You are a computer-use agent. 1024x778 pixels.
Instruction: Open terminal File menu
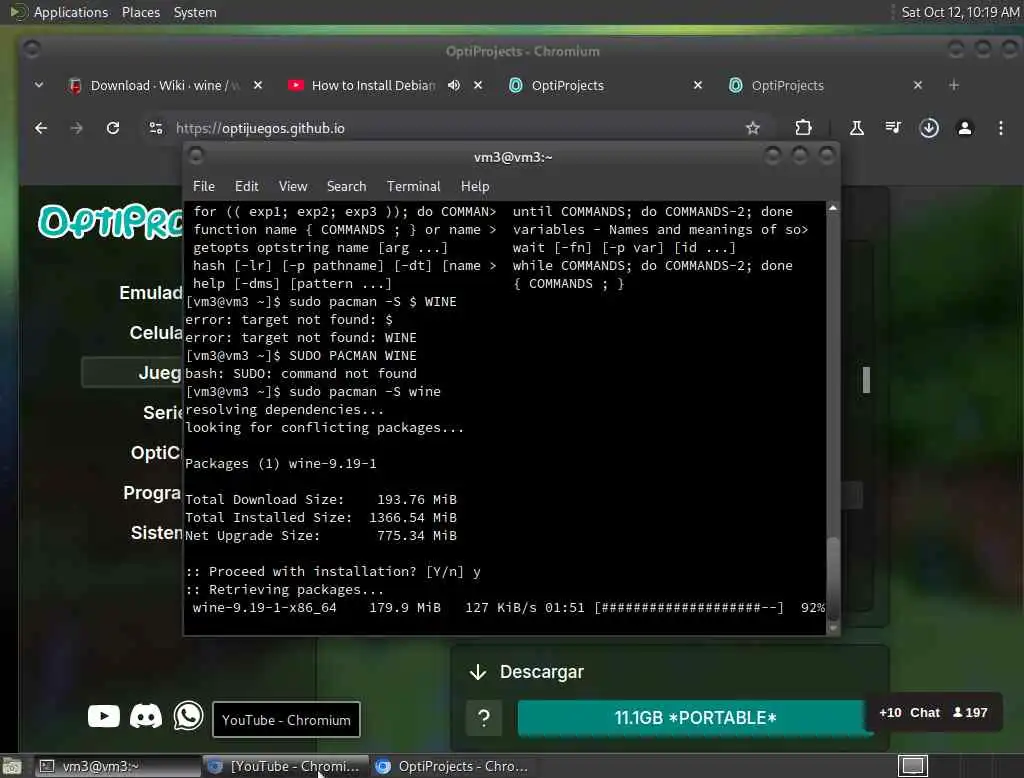(204, 186)
